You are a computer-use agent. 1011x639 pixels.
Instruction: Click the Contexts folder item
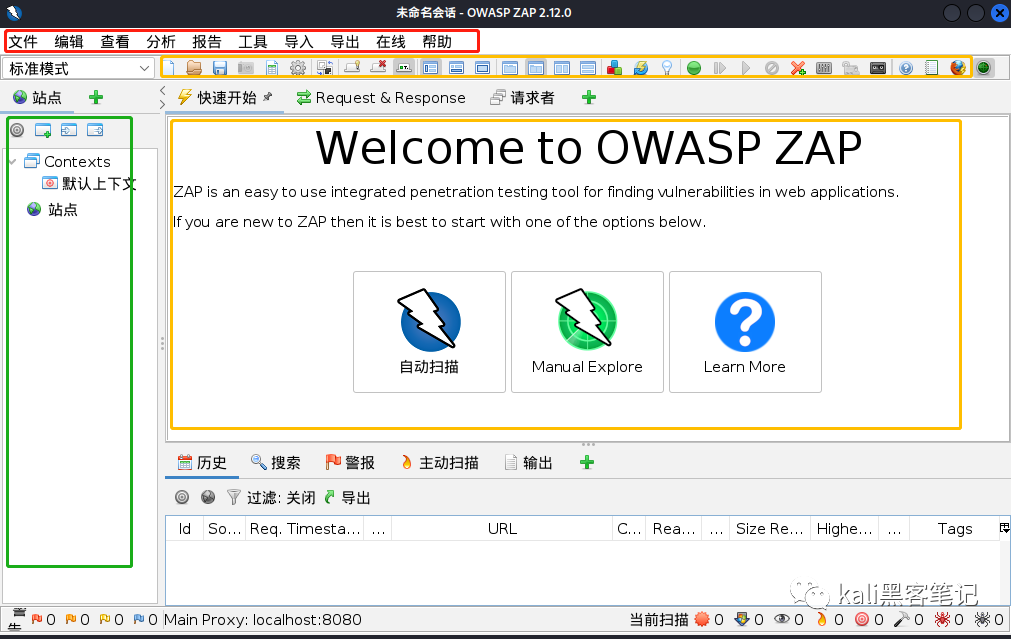[x=68, y=161]
